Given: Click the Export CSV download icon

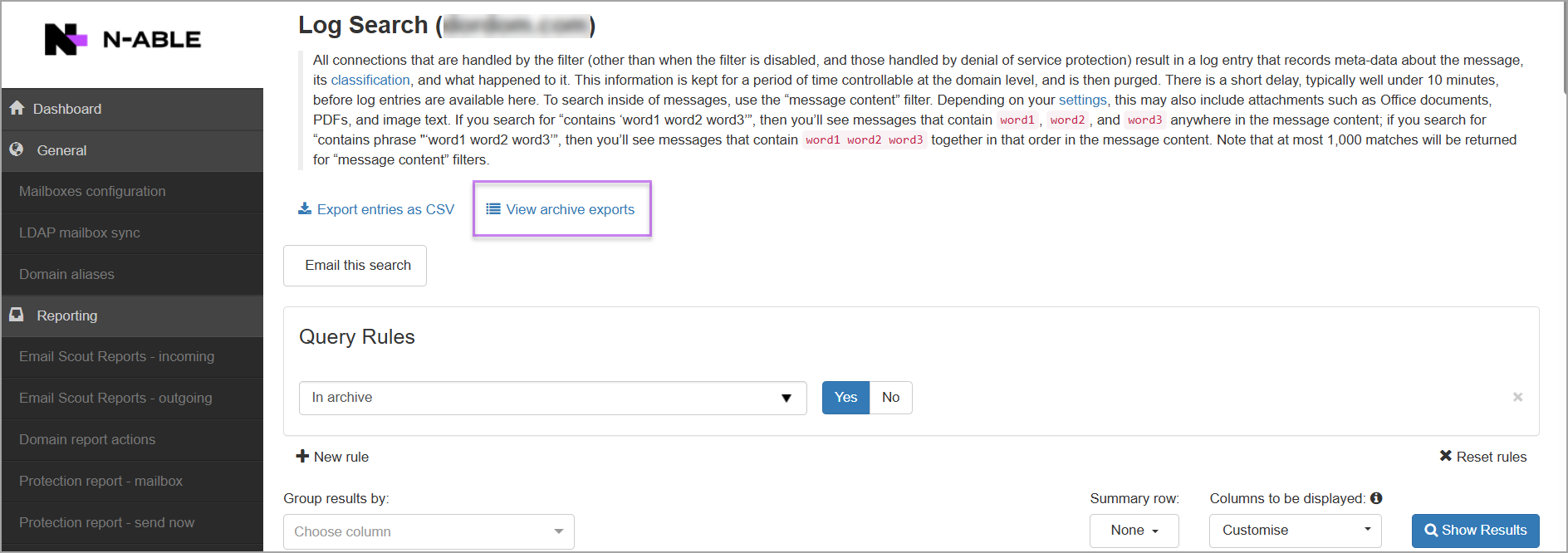Looking at the screenshot, I should coord(305,209).
